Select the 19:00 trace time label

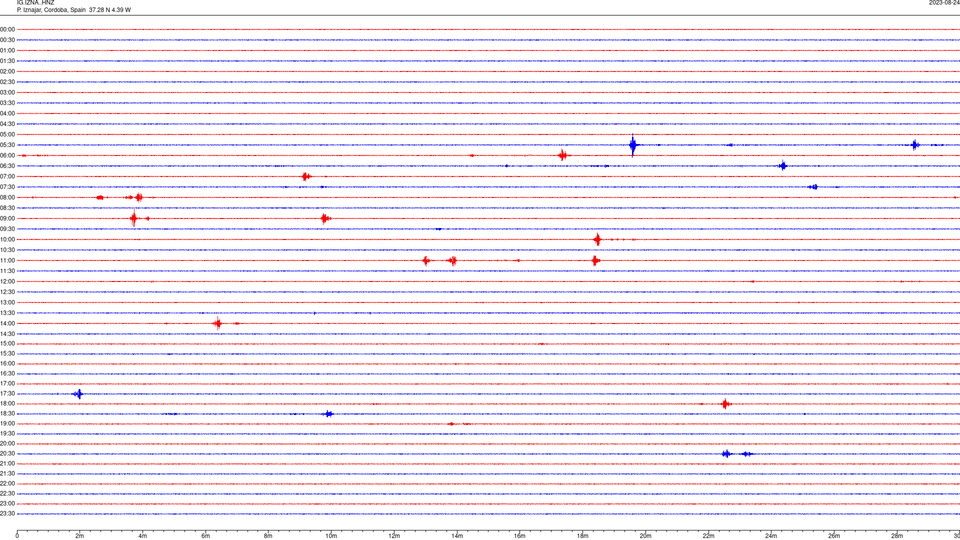click(x=7, y=424)
